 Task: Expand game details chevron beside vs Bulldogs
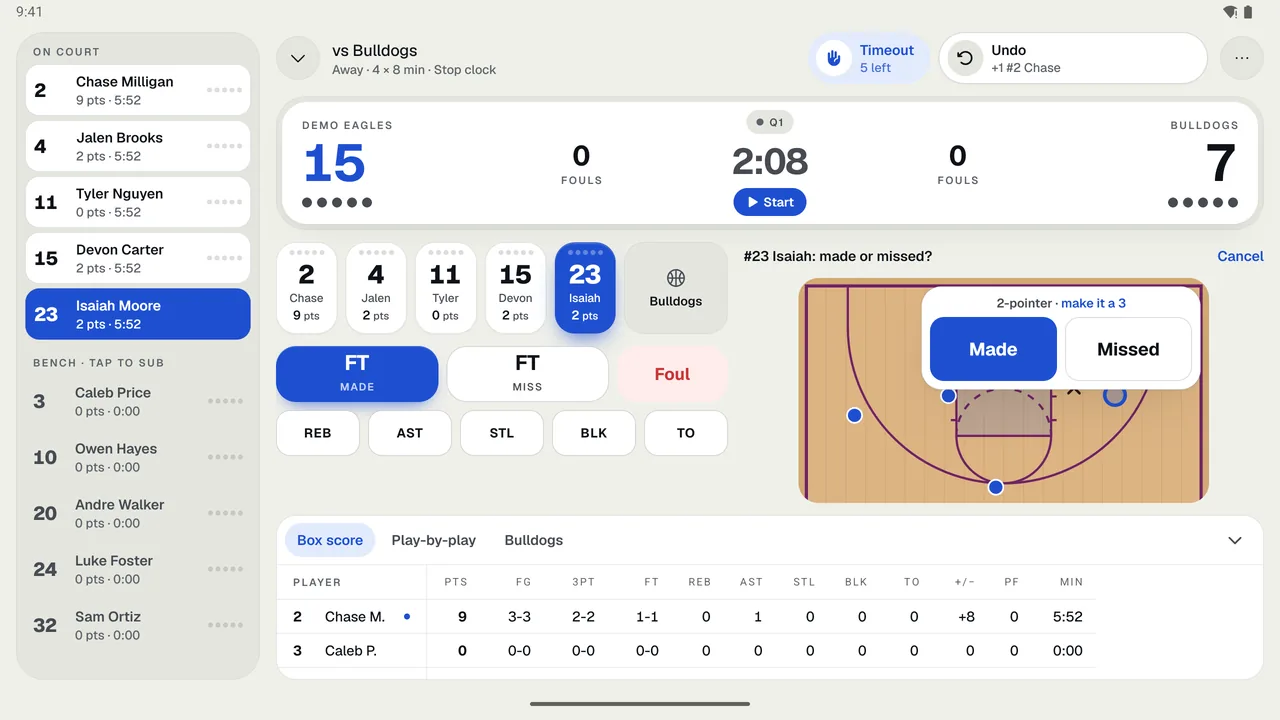(298, 58)
